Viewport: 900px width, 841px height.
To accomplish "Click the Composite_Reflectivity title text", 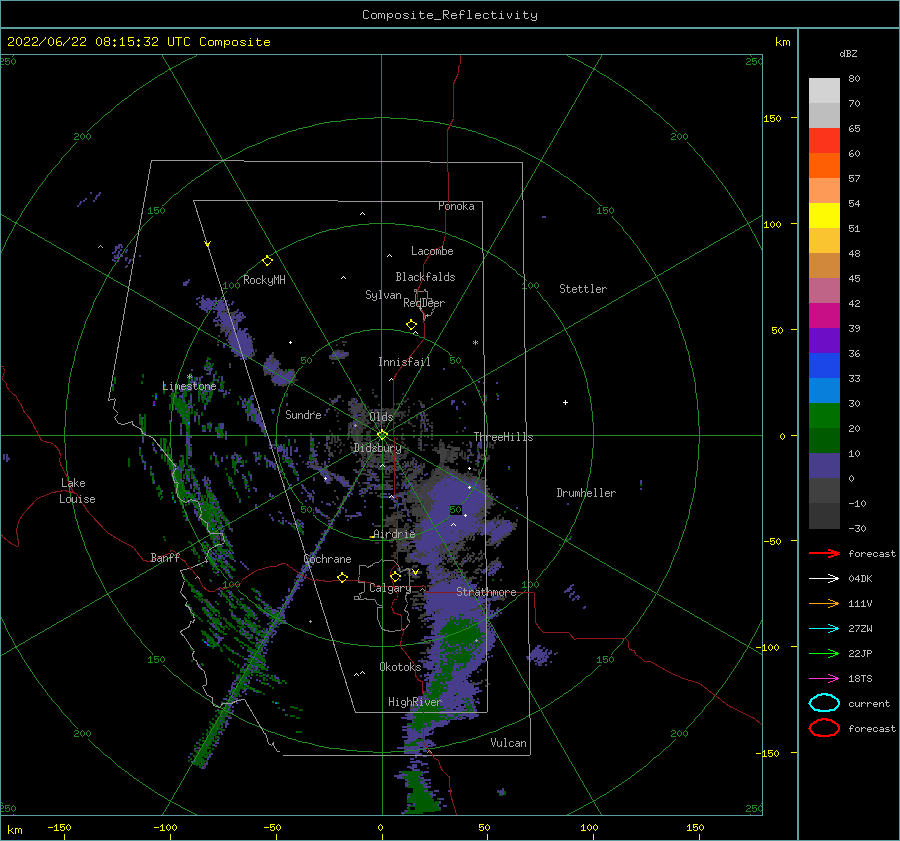I will [x=450, y=15].
